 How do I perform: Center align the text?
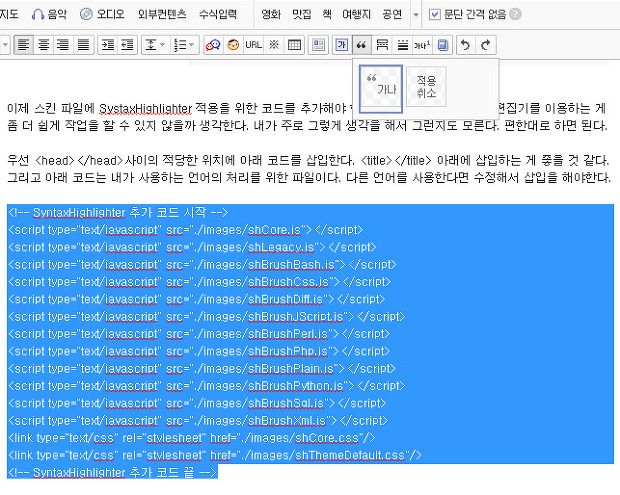coord(43,45)
